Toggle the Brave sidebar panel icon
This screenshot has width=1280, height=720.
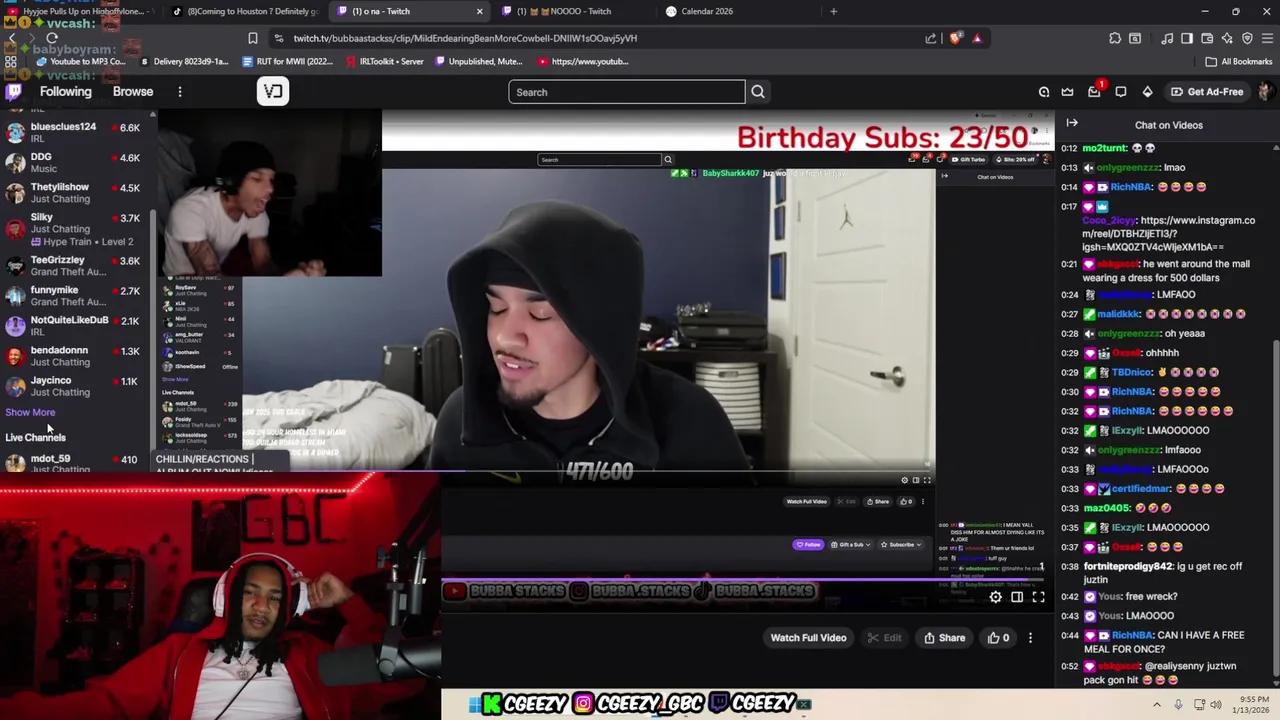pyautogui.click(x=1187, y=38)
